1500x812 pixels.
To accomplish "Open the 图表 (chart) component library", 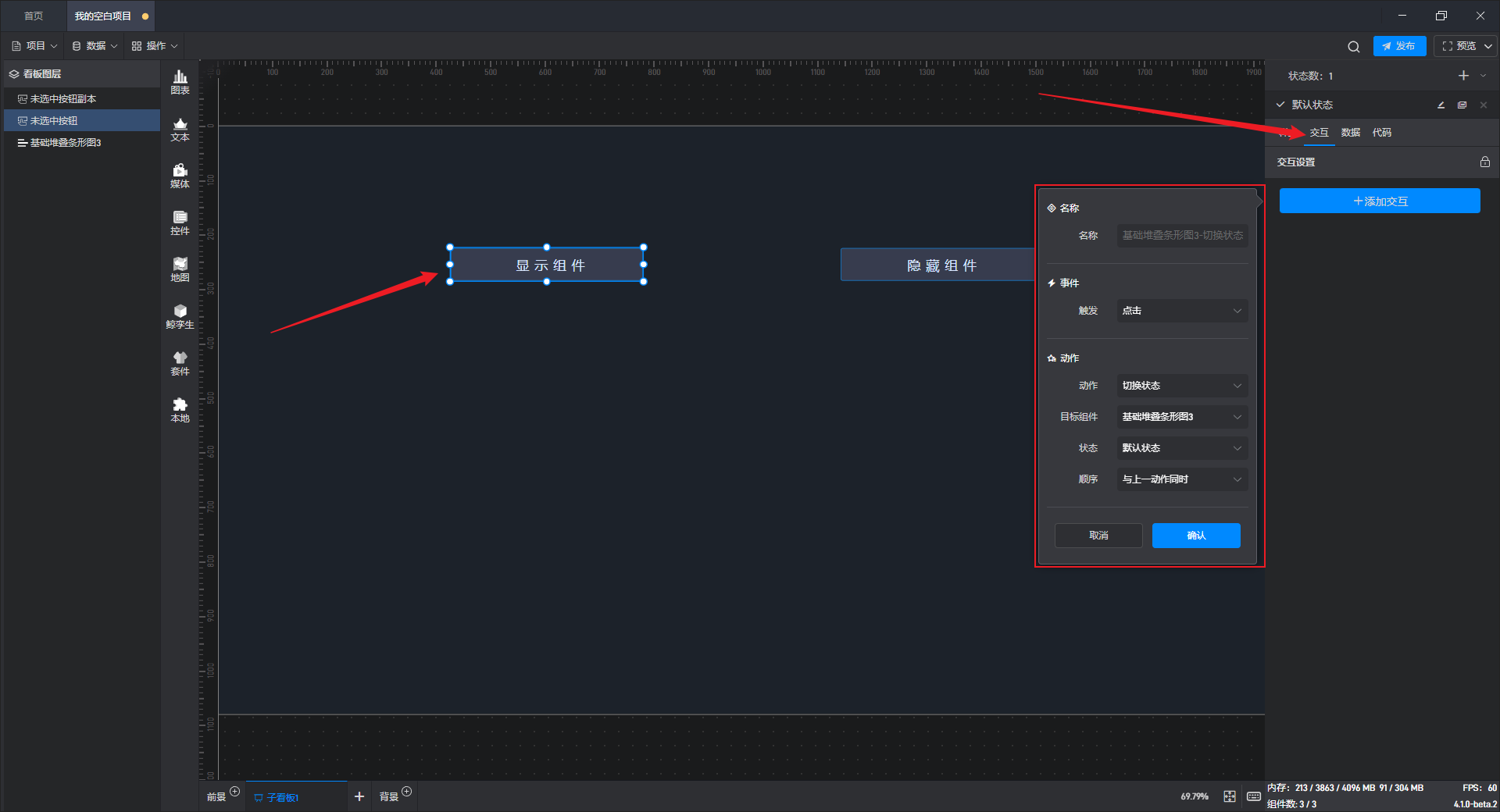I will coord(180,82).
